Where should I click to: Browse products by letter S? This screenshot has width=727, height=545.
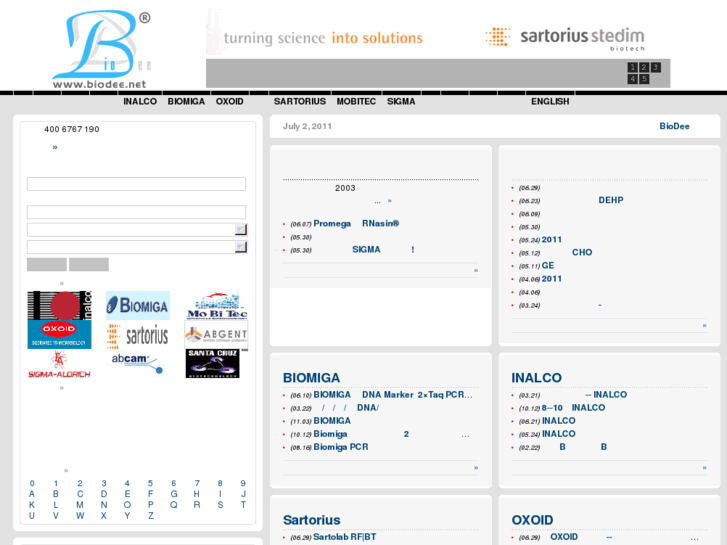click(220, 505)
